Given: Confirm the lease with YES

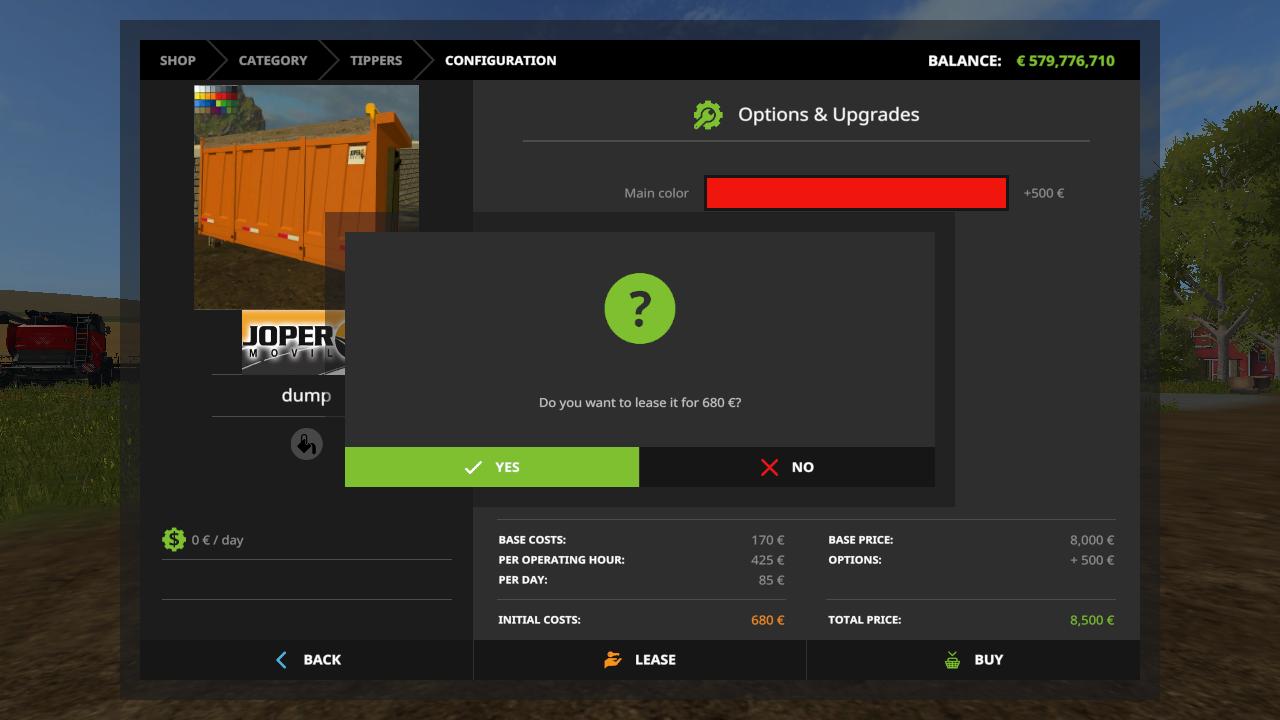Looking at the screenshot, I should click(x=492, y=467).
